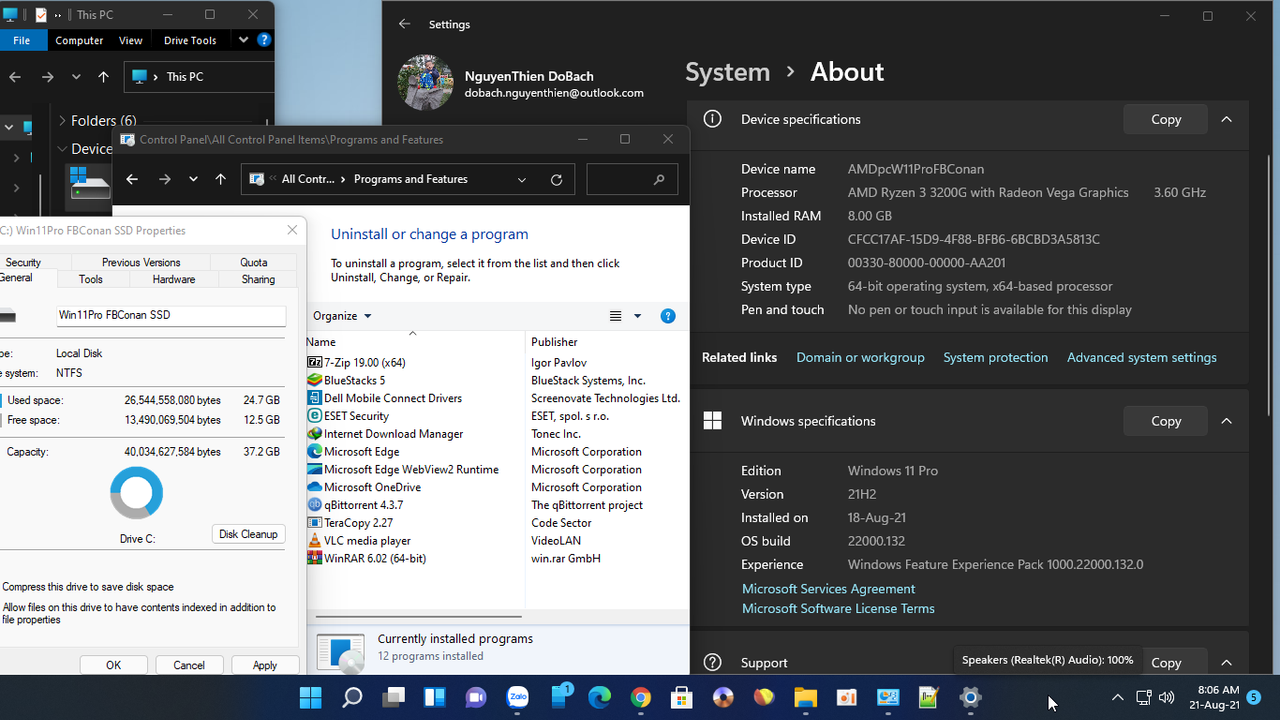The height and width of the screenshot is (720, 1280).
Task: Refresh the Programs and Features address bar
Action: [556, 180]
